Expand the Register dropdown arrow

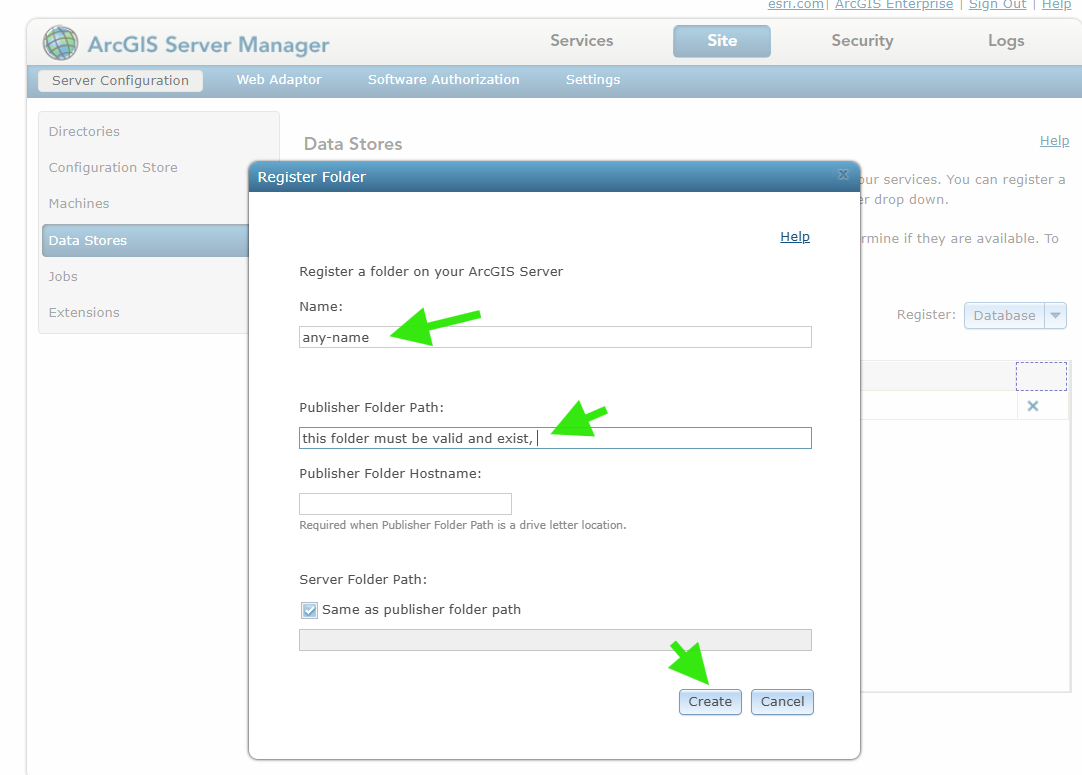[x=1055, y=316]
